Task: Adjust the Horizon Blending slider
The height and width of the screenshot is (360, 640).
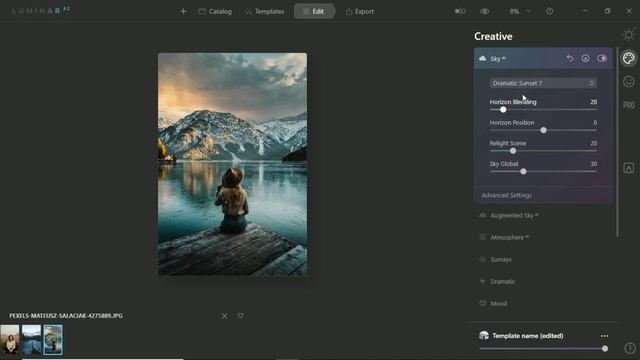Action: pos(503,109)
